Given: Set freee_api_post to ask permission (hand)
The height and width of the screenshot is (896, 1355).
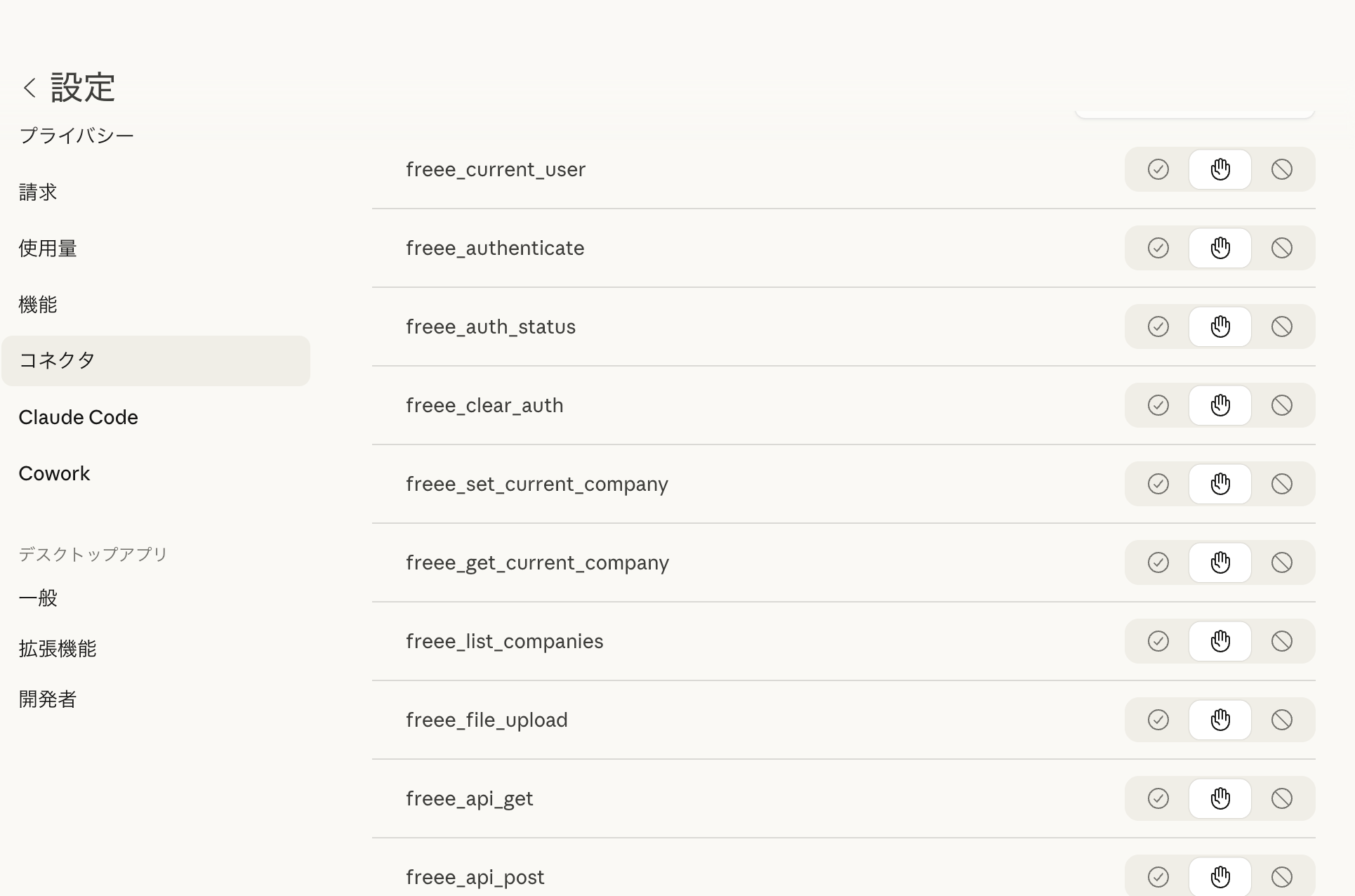Looking at the screenshot, I should 1219,876.
